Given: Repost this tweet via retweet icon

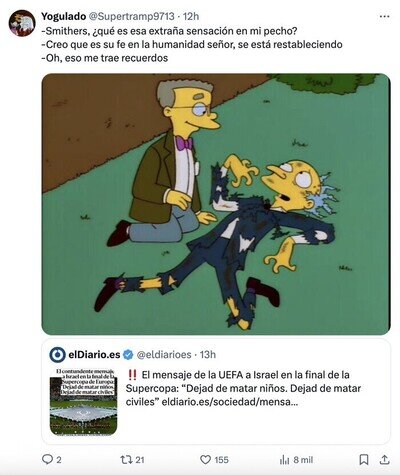Looking at the screenshot, I should click(x=126, y=460).
